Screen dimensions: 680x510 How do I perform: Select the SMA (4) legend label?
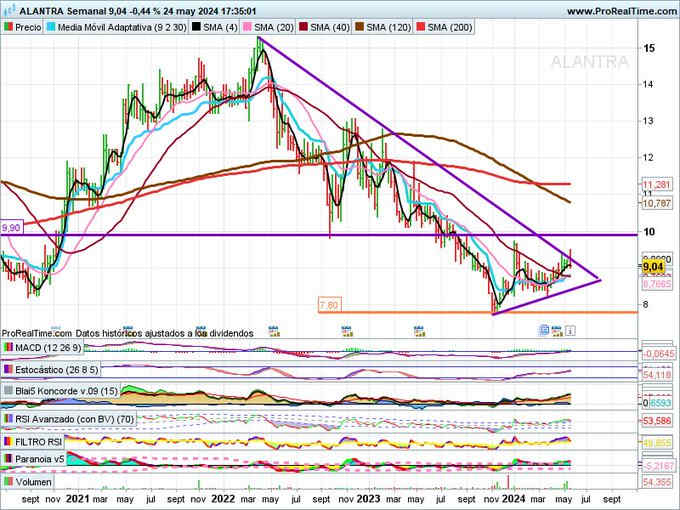(220, 27)
